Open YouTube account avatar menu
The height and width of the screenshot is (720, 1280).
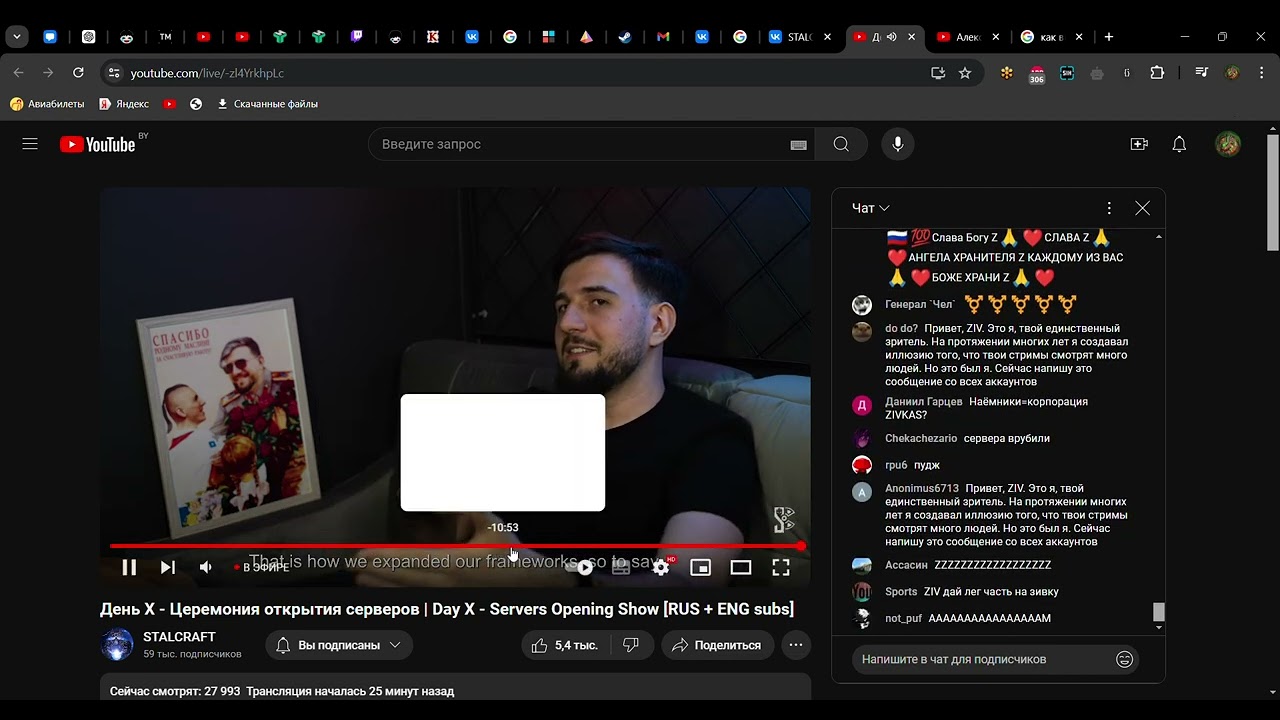coord(1228,144)
